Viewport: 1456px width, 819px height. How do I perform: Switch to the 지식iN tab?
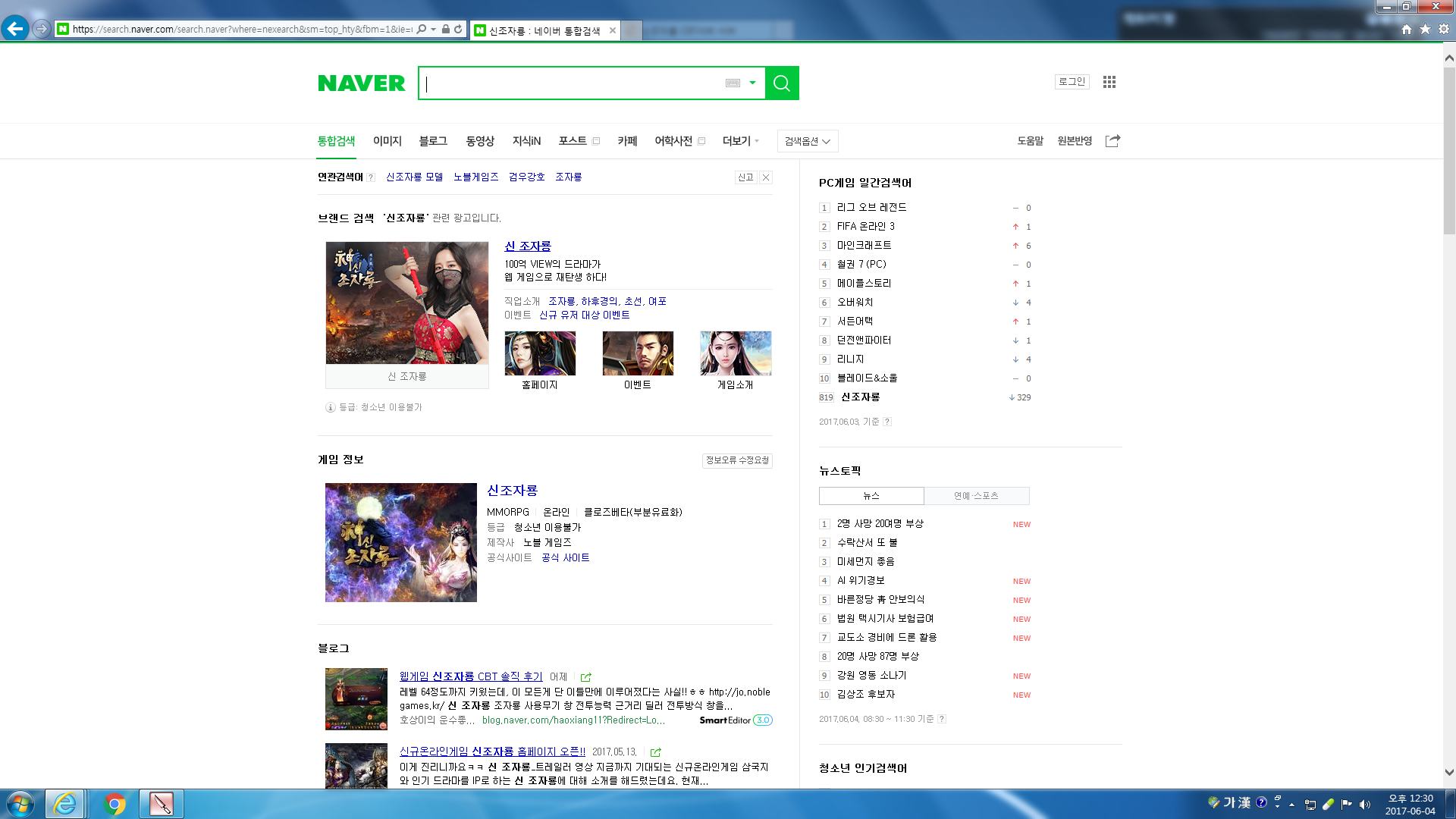pyautogui.click(x=526, y=141)
